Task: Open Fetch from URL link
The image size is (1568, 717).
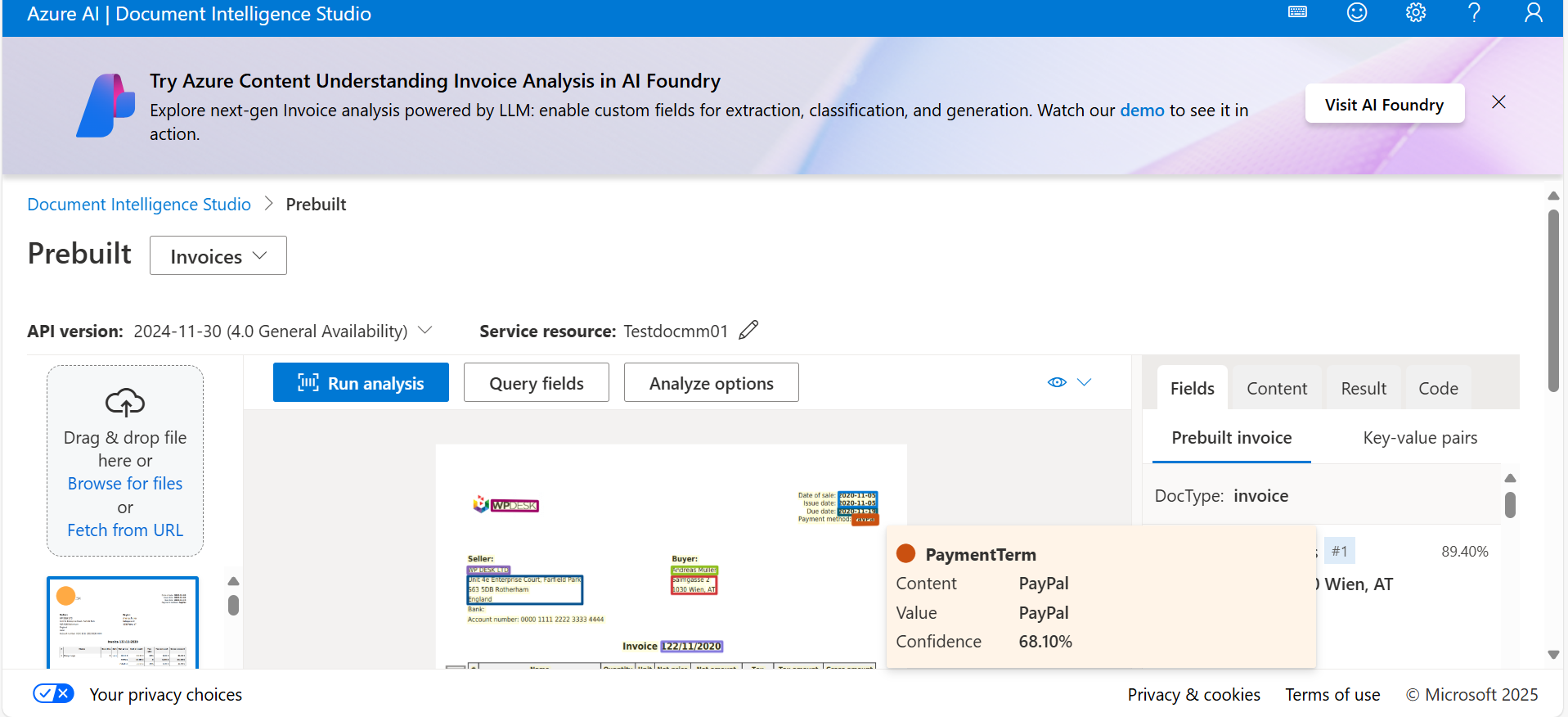Action: pyautogui.click(x=124, y=530)
